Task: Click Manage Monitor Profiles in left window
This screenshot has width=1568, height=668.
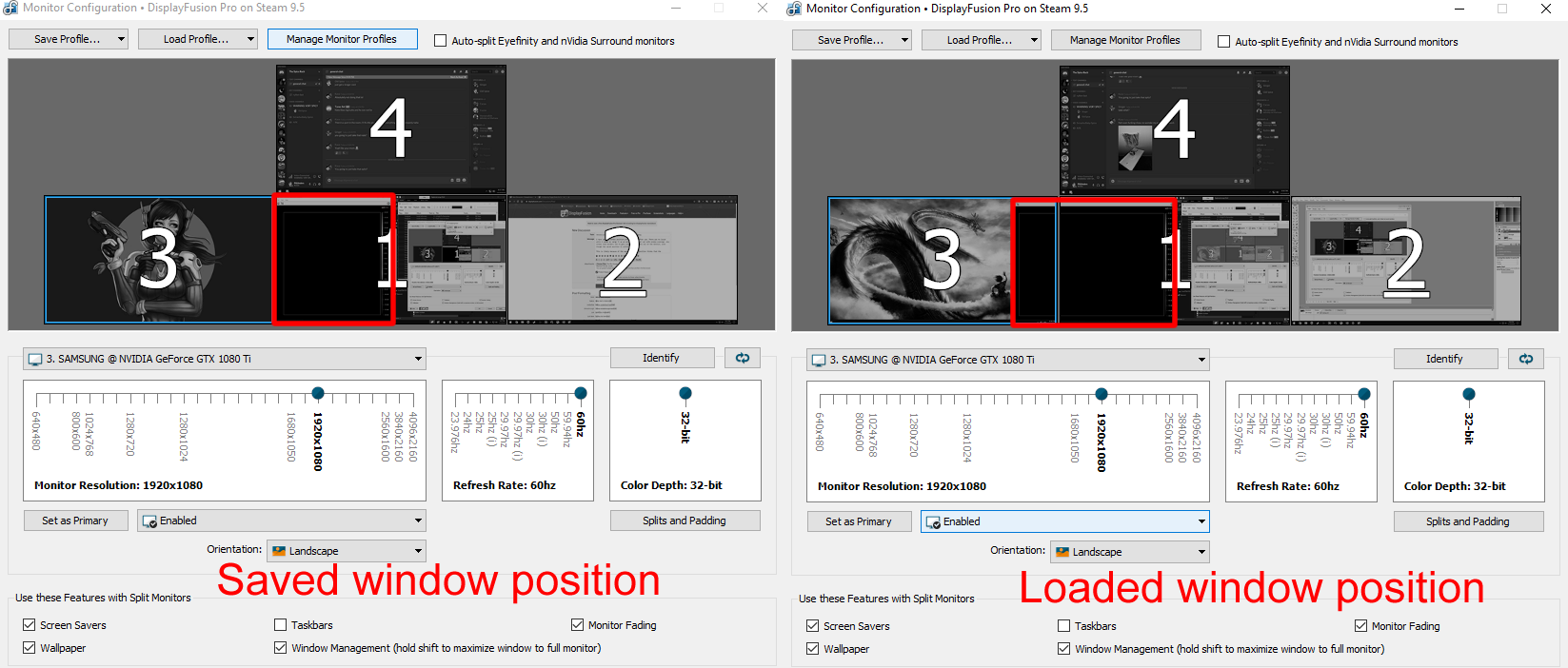Action: [342, 39]
